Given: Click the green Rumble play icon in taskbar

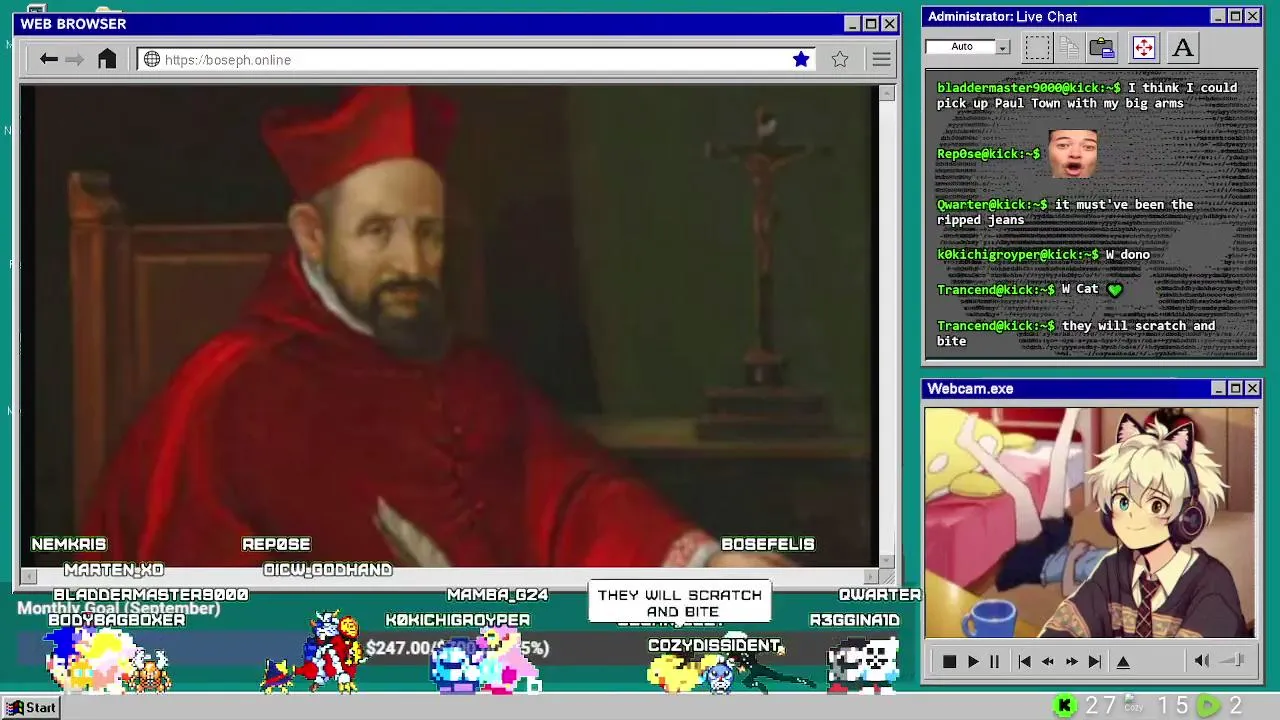Looking at the screenshot, I should click(x=1208, y=706).
